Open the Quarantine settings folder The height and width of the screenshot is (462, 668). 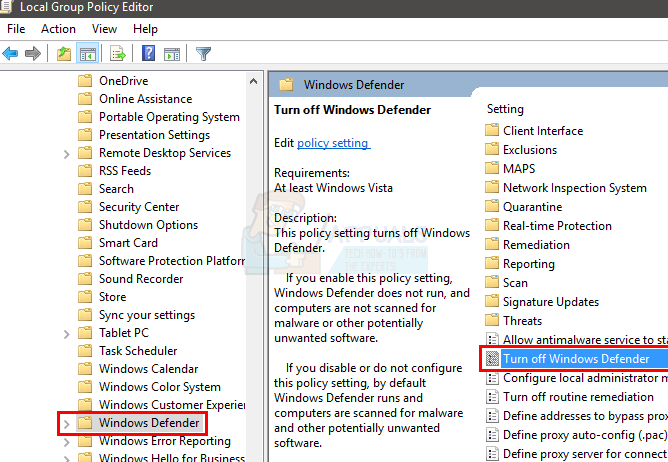[532, 207]
